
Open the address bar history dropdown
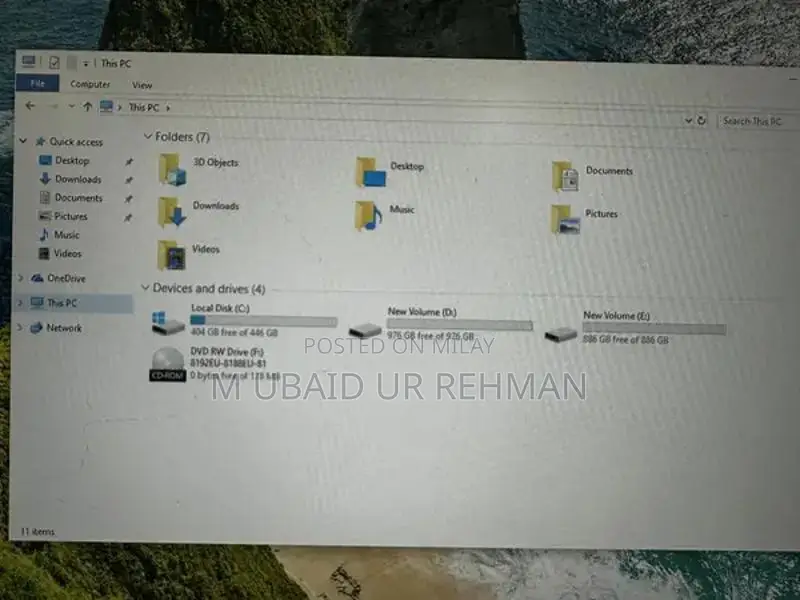[x=689, y=120]
